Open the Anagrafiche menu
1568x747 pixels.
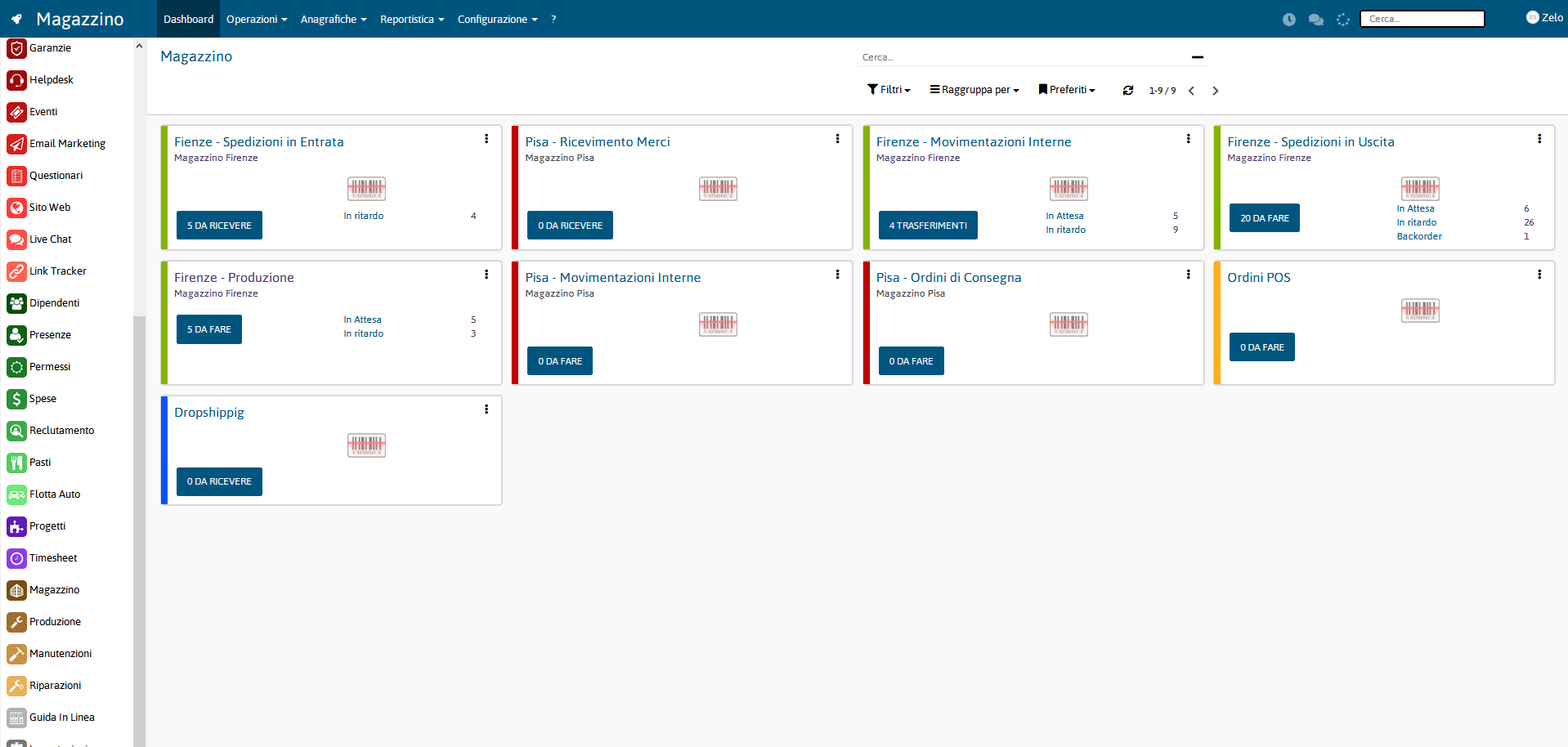(x=334, y=19)
